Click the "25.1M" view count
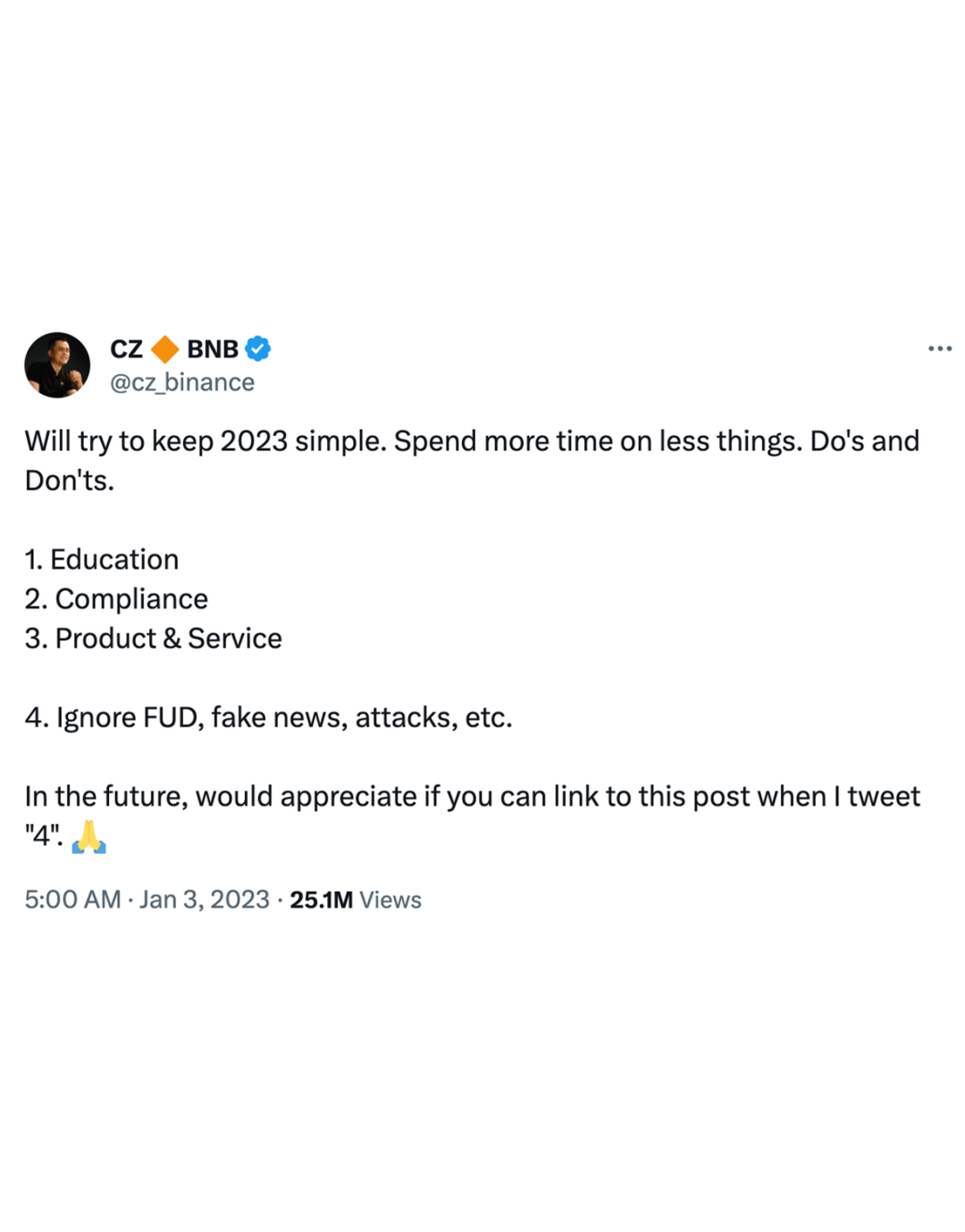Viewport: 965px width, 1232px height. point(321,900)
